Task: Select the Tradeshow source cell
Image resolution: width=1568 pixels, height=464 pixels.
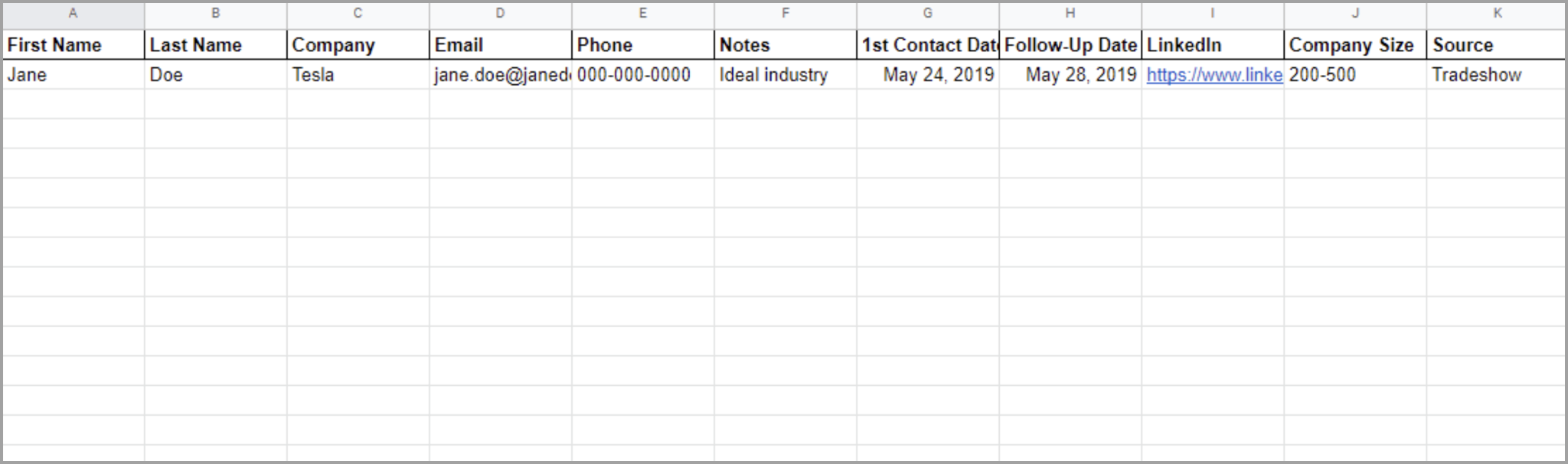Action: [1497, 75]
